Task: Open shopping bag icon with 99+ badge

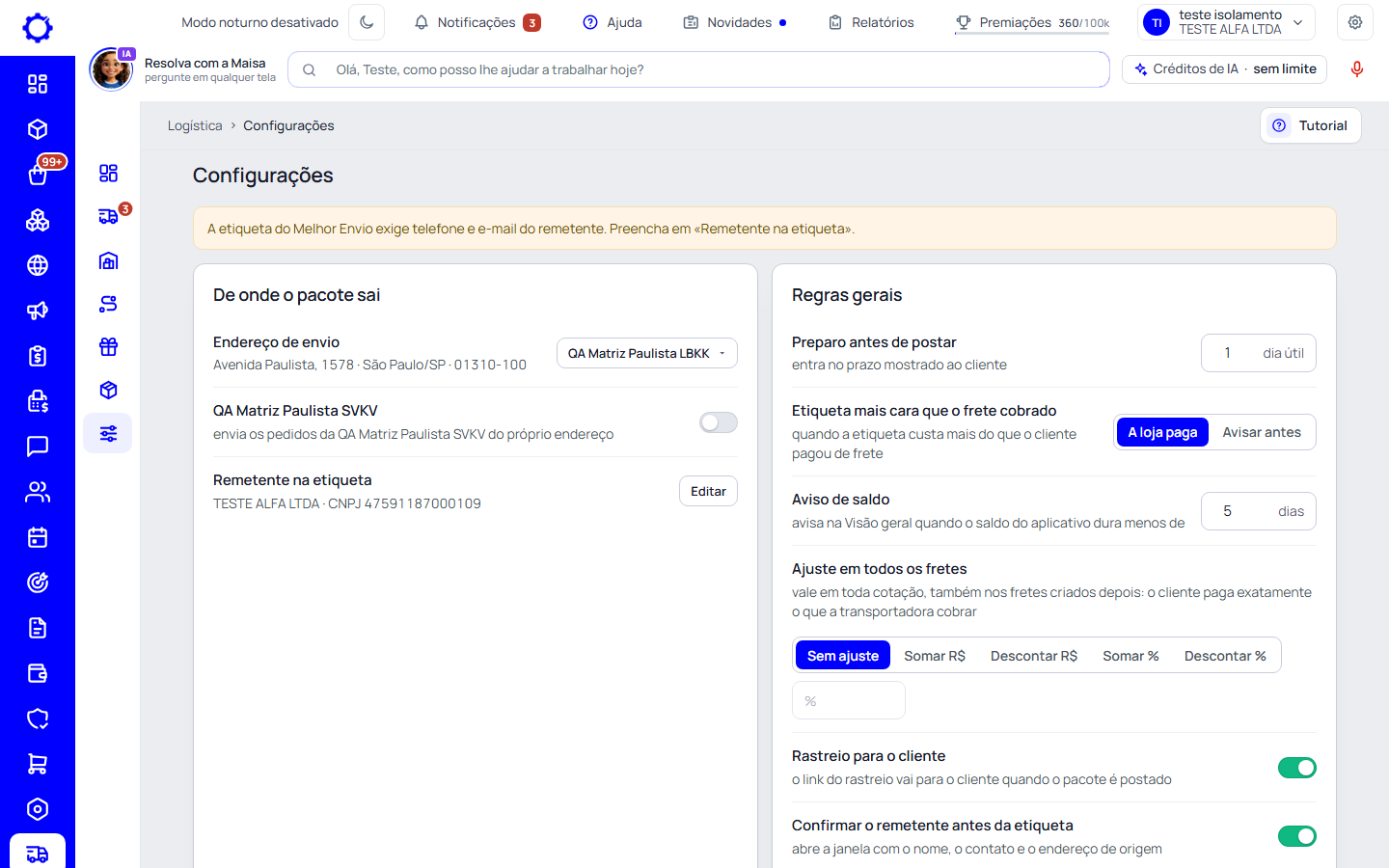Action: pos(38,175)
